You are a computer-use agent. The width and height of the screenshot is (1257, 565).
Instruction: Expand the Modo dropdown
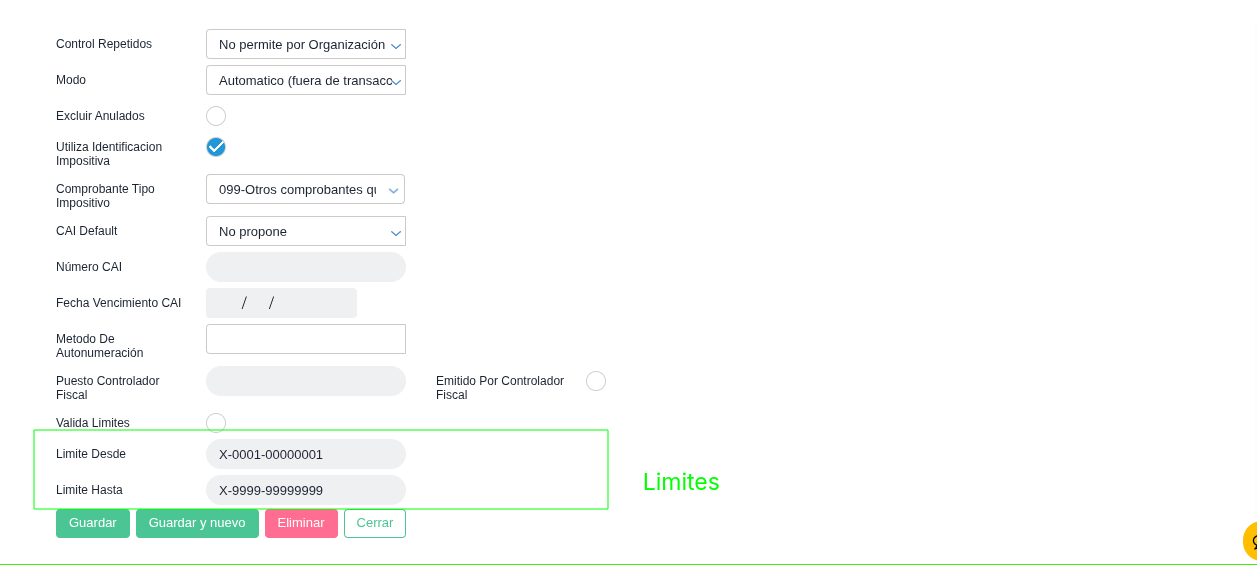pyautogui.click(x=306, y=80)
